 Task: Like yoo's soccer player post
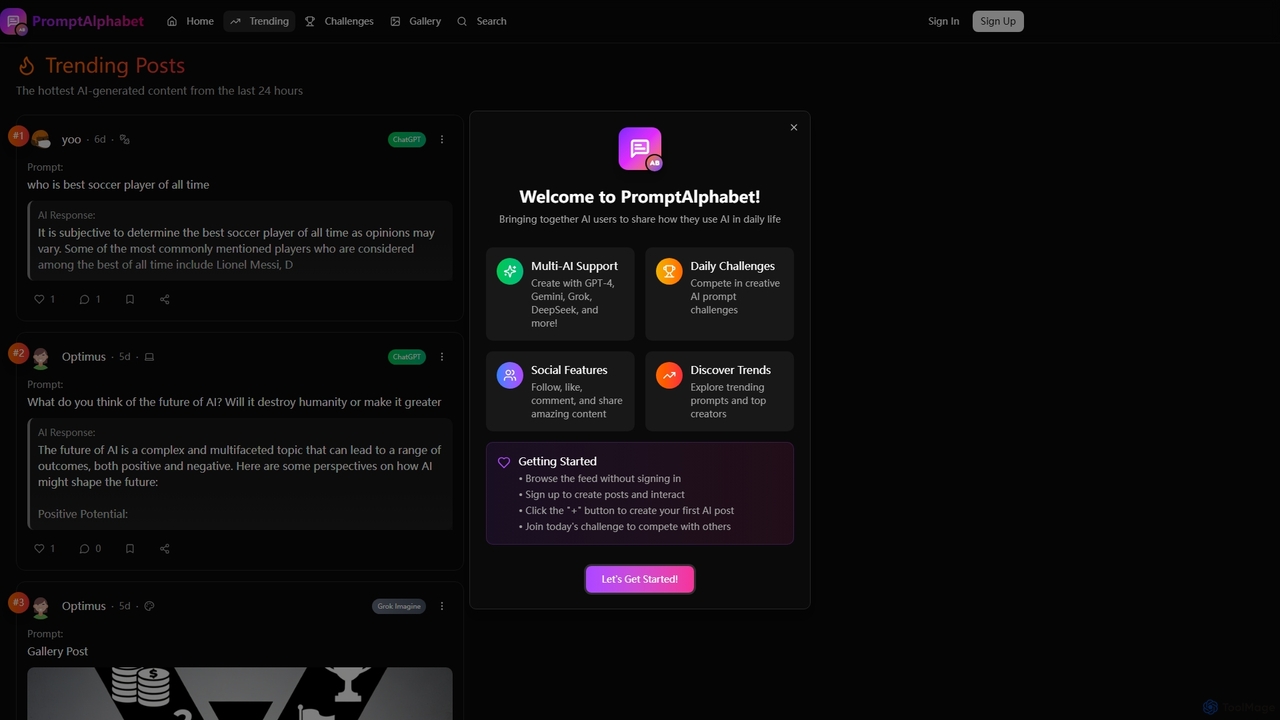(45, 299)
